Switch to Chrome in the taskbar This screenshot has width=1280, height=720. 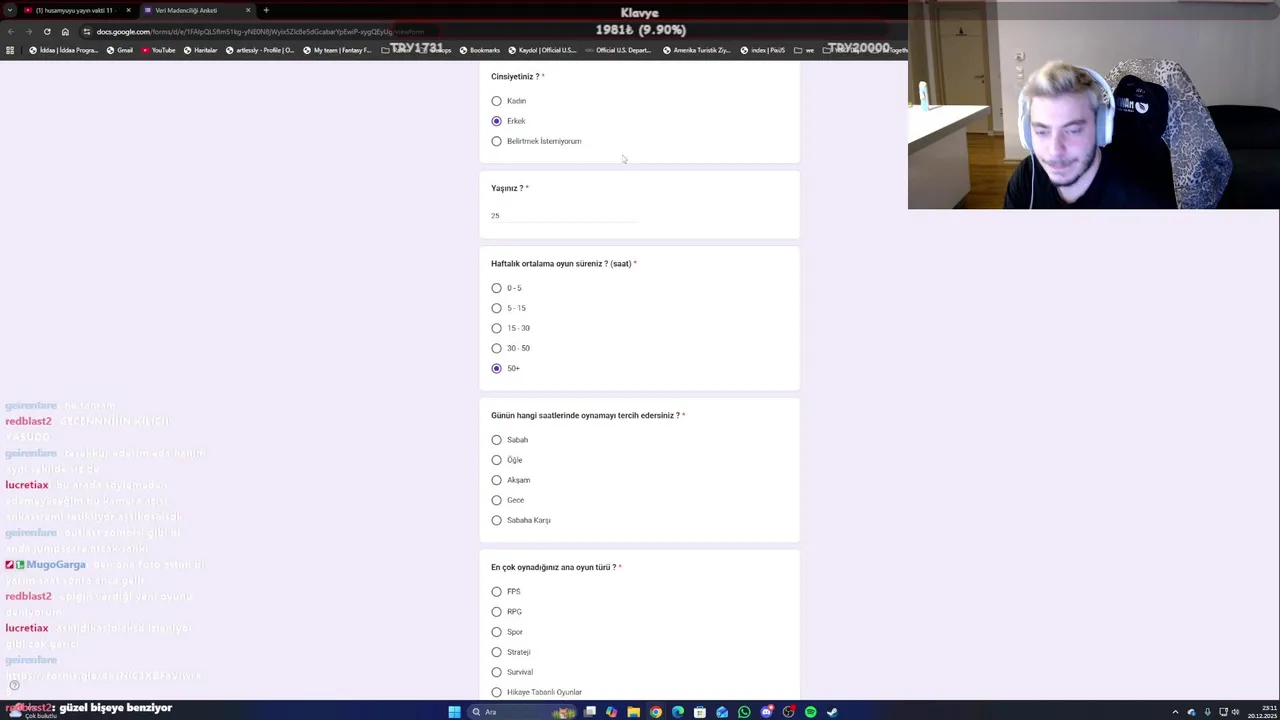tap(655, 712)
